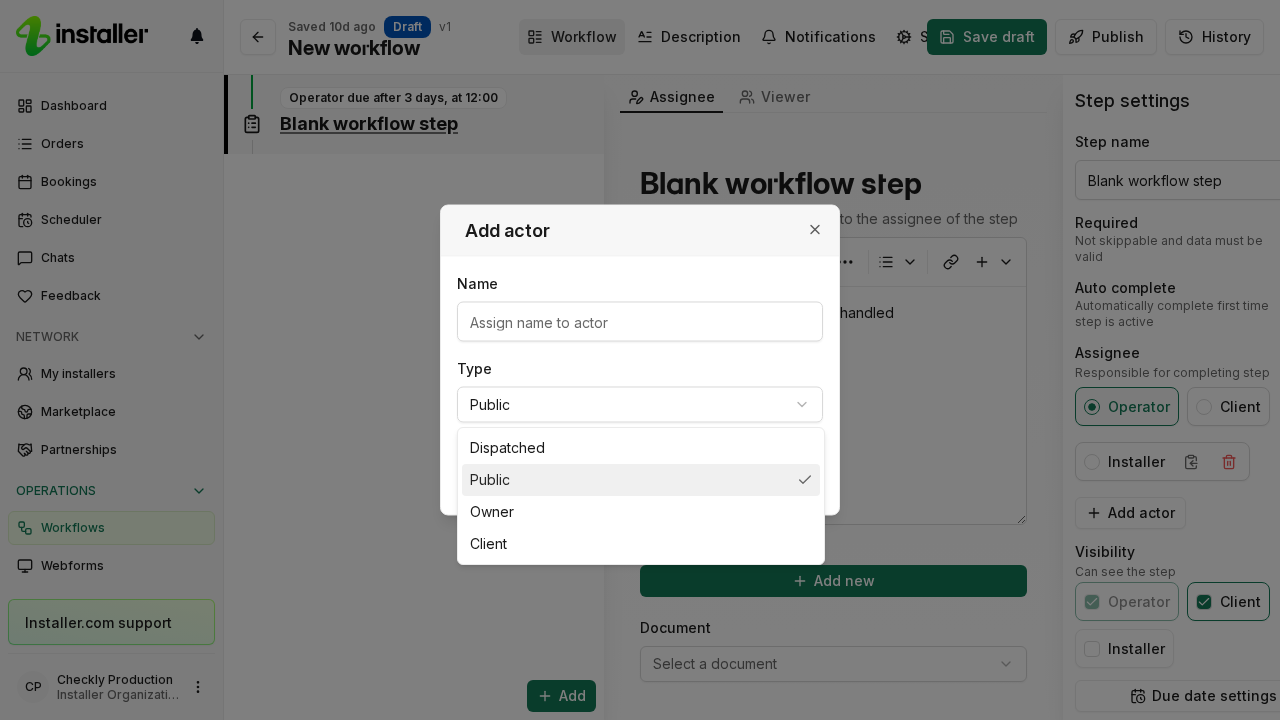The image size is (1280, 720).
Task: Choose Public from type list
Action: coord(641,480)
